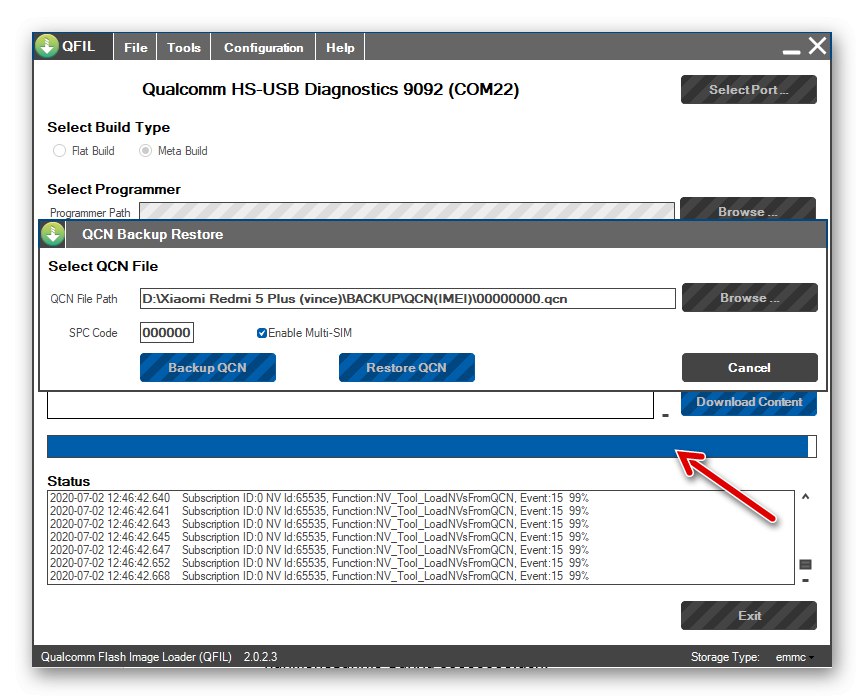Click the status line timestamped 12:46:42.652
This screenshot has width=864, height=700.
[319, 563]
